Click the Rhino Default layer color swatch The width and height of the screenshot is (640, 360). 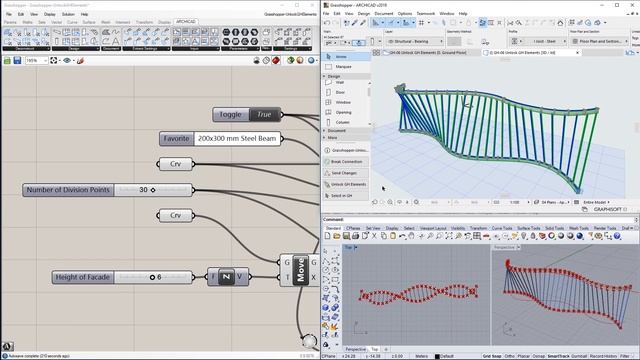(x=437, y=356)
